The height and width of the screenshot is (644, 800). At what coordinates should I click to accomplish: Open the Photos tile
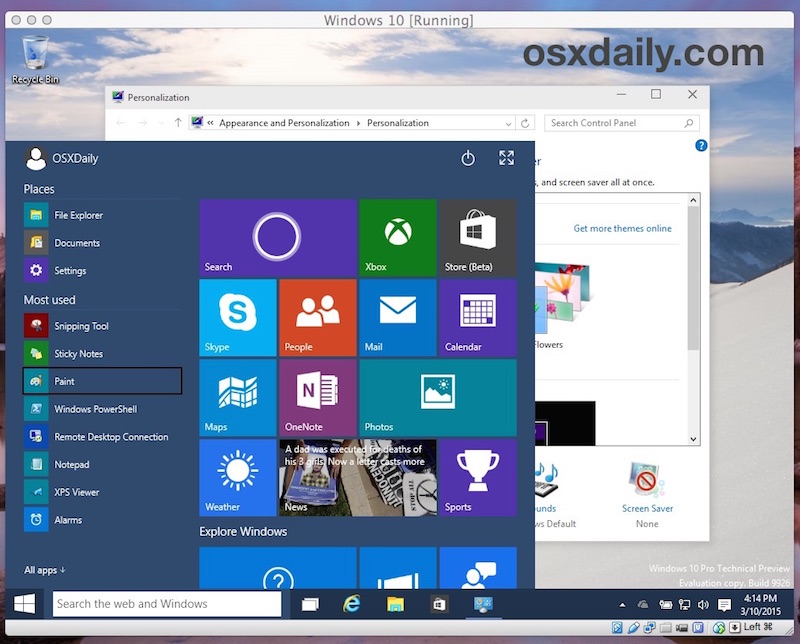click(x=438, y=398)
